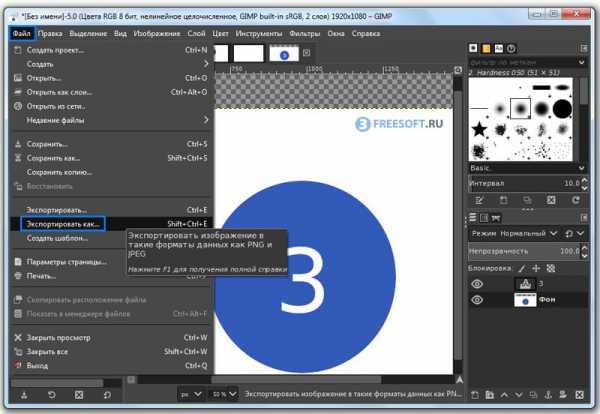Switch to the Paths tab icon
Screen dimensions: 600x414
(496, 218)
